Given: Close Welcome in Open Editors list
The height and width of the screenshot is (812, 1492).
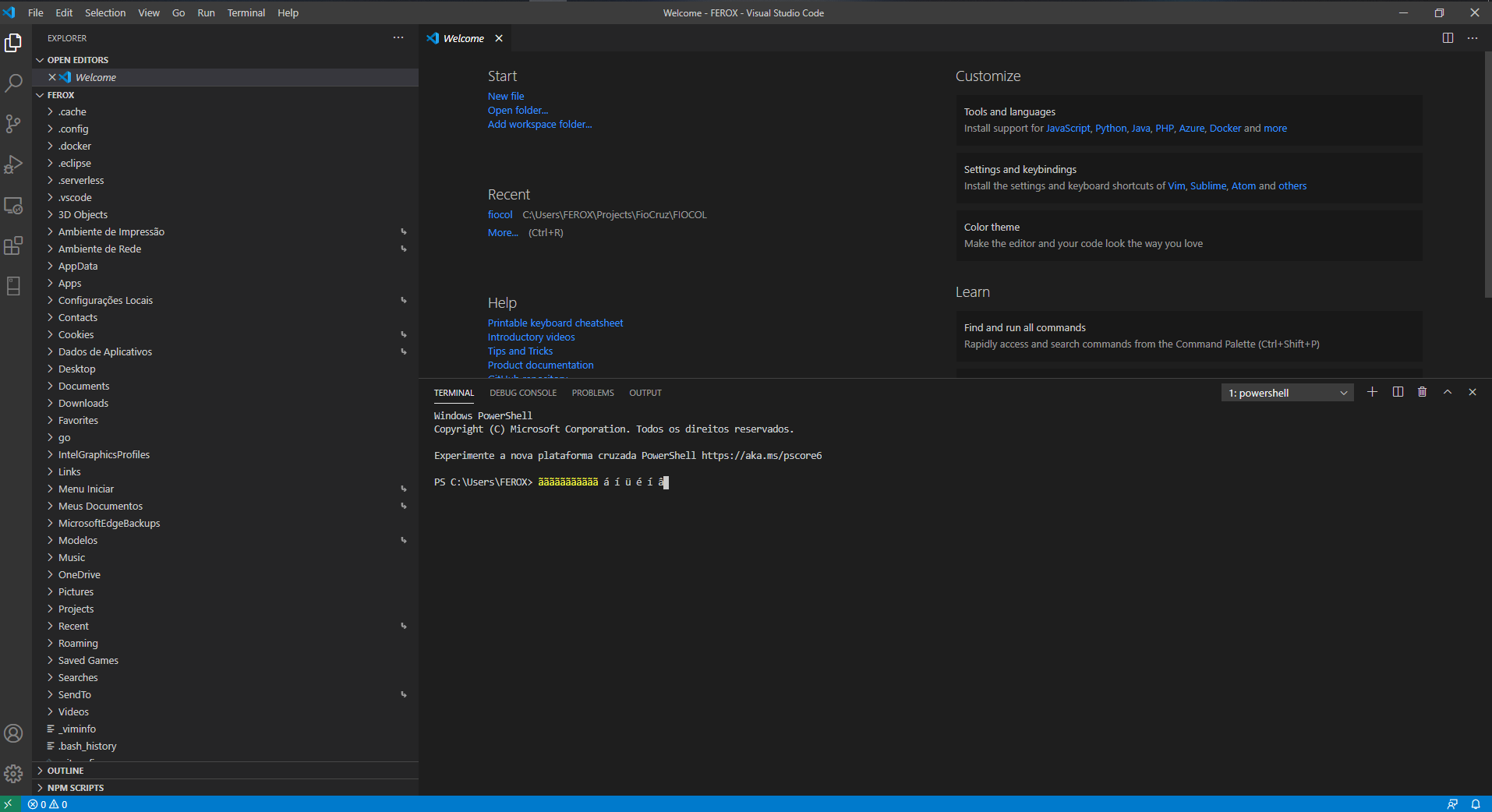Looking at the screenshot, I should click(52, 77).
